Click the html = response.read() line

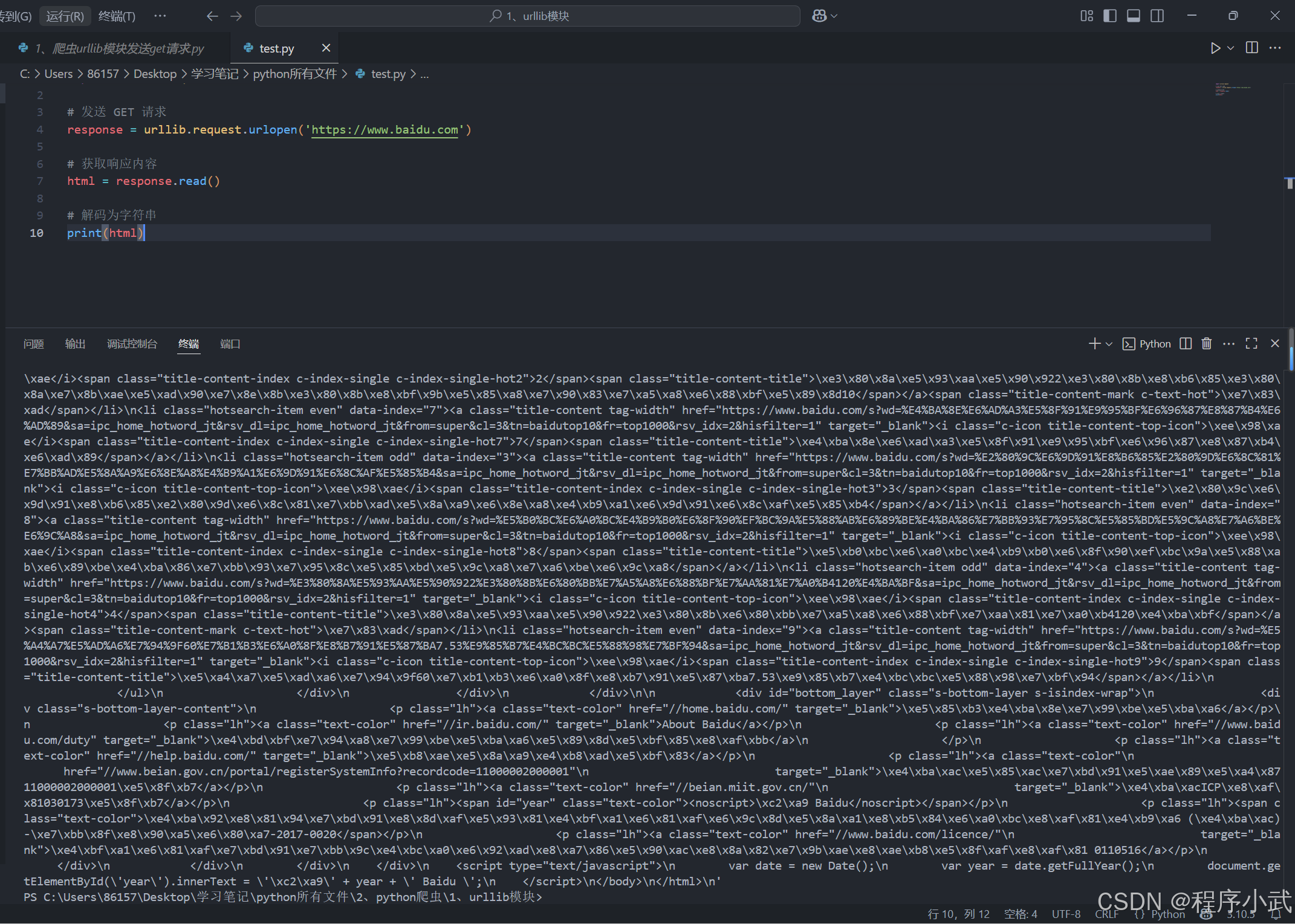click(x=143, y=181)
